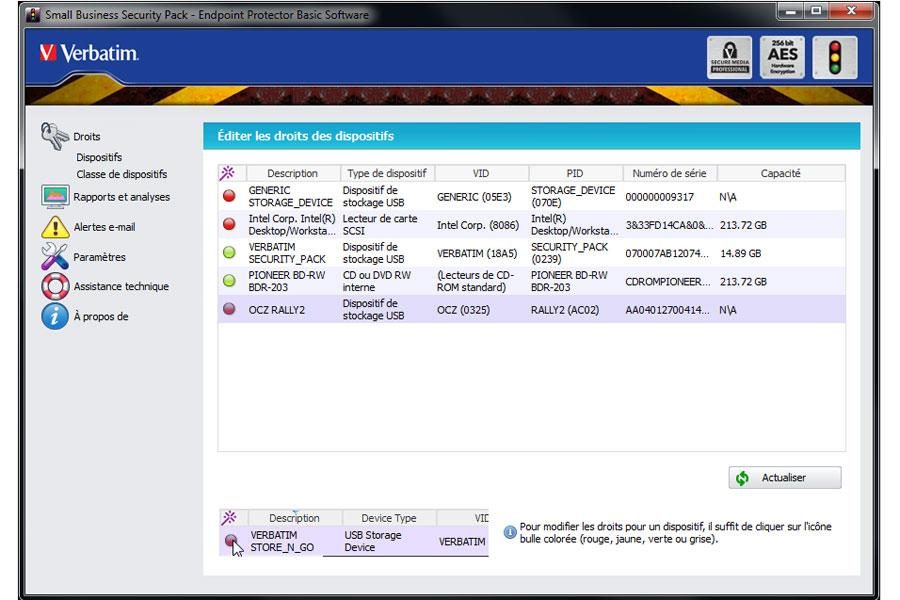Sort by the PID column header
This screenshot has width=900, height=600.
point(576,173)
